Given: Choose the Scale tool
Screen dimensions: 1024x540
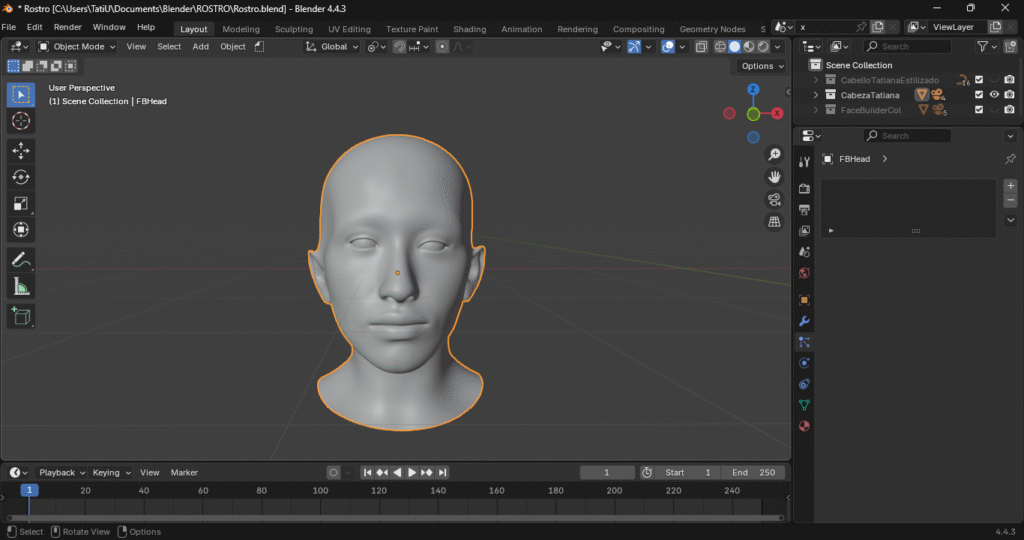Looking at the screenshot, I should [21, 204].
